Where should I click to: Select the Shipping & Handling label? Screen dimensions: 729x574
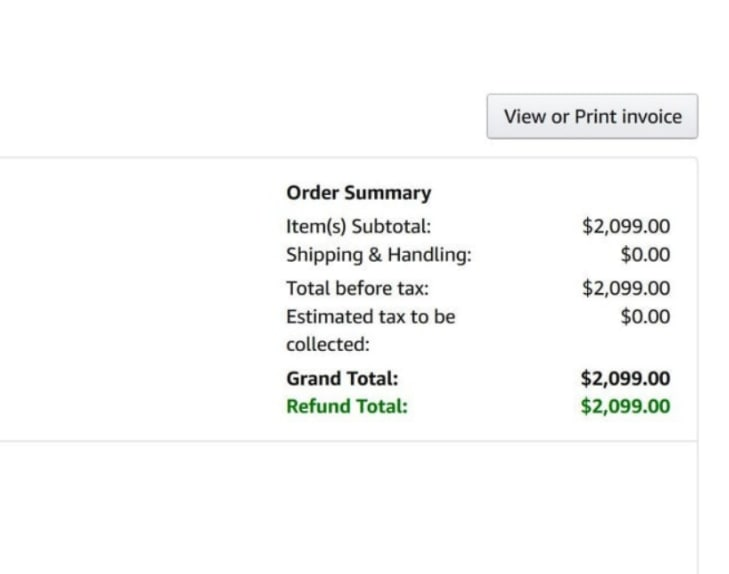(x=378, y=255)
